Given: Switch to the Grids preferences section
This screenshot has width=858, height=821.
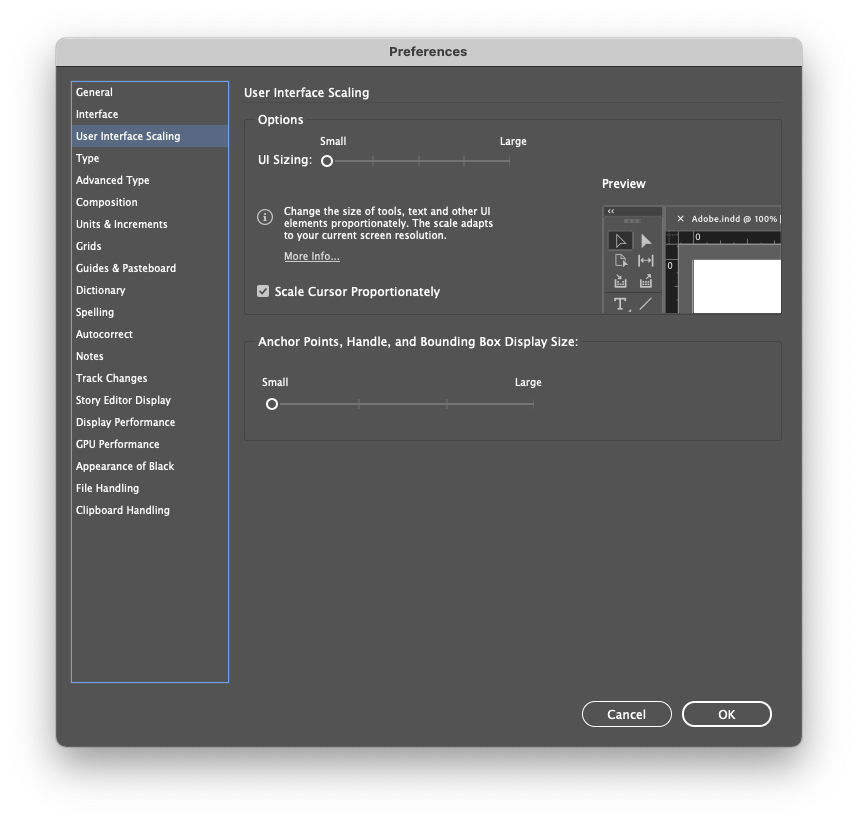Looking at the screenshot, I should (88, 246).
